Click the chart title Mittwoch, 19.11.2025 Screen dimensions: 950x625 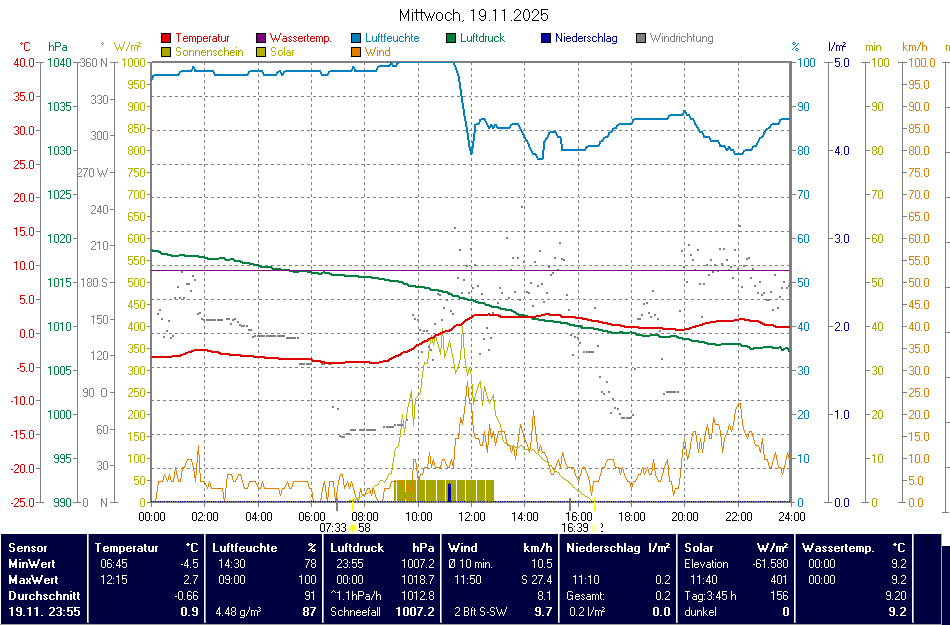(474, 16)
